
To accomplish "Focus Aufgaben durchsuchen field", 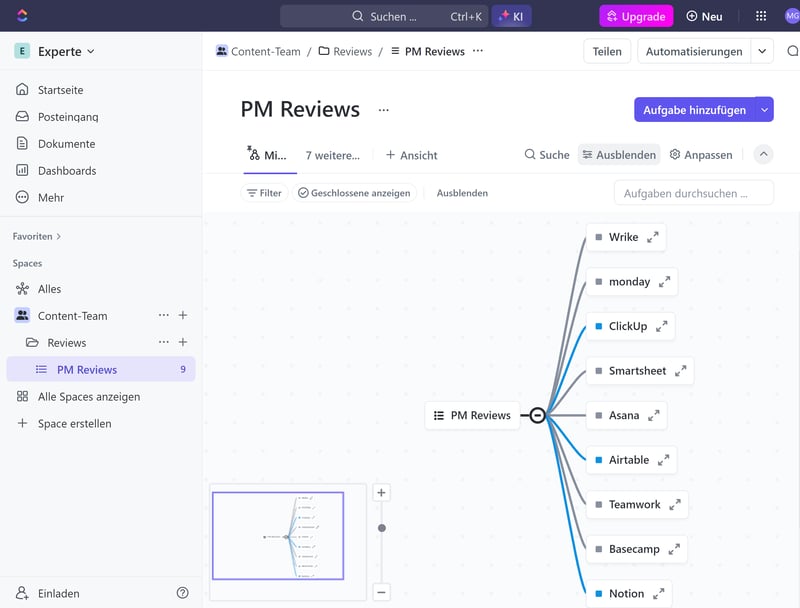I will pyautogui.click(x=693, y=193).
